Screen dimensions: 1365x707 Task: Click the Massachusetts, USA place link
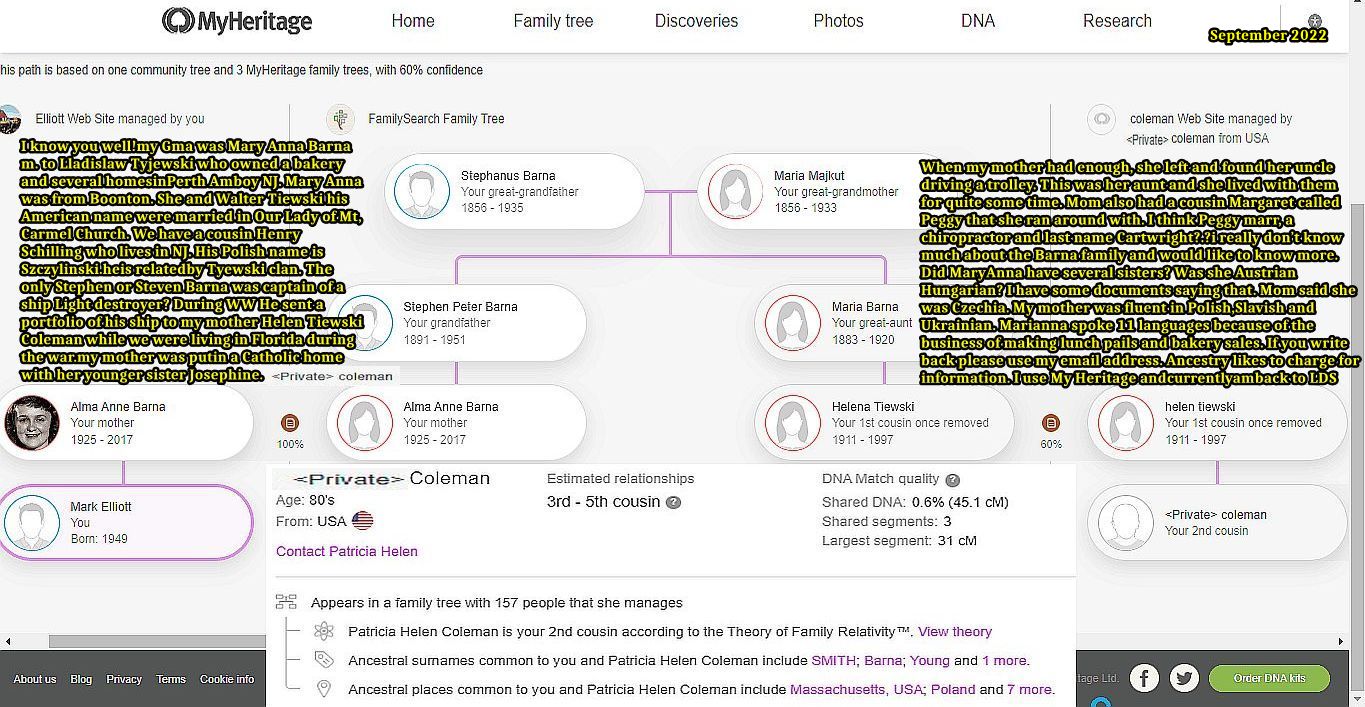click(856, 690)
